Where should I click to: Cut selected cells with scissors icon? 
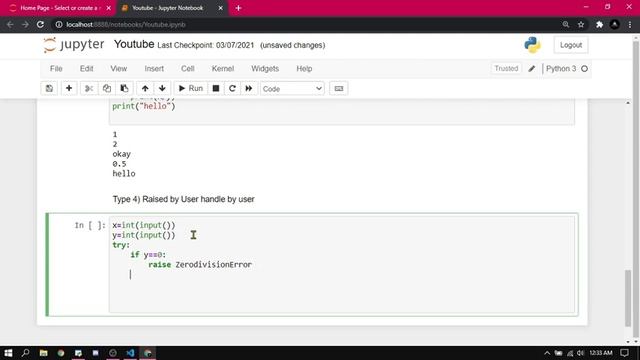pos(89,89)
